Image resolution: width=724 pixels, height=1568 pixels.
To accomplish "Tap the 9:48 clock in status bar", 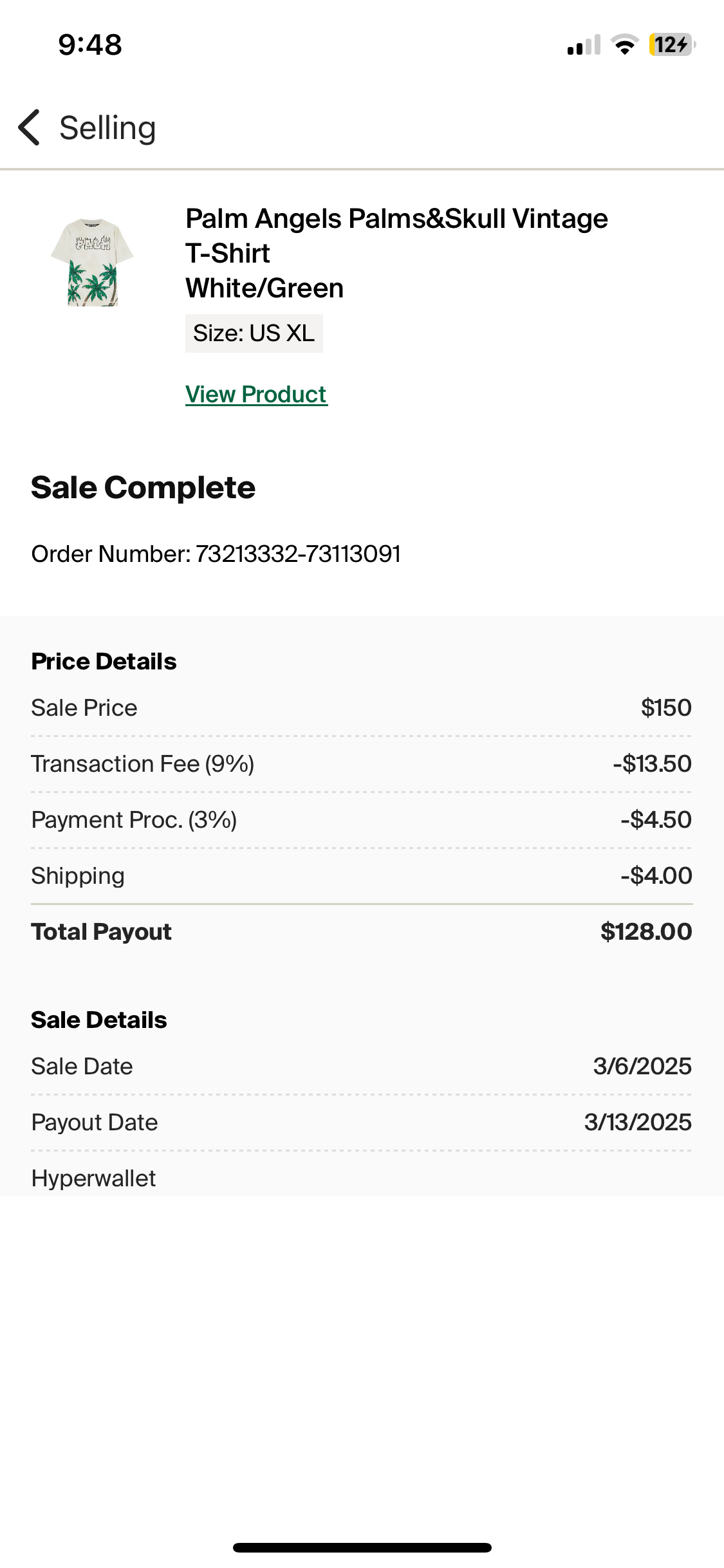I will (90, 45).
